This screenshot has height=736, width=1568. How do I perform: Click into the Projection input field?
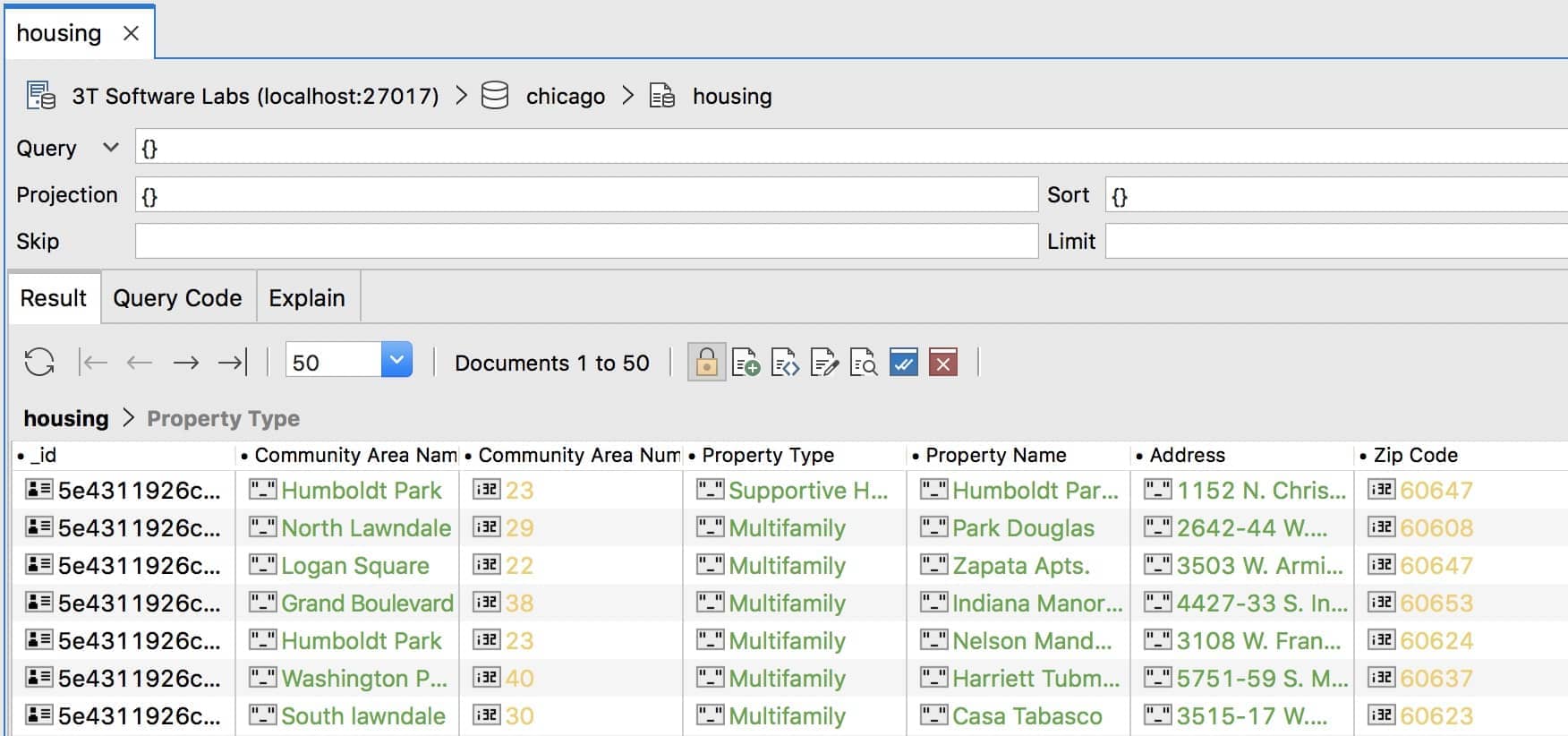[x=586, y=194]
